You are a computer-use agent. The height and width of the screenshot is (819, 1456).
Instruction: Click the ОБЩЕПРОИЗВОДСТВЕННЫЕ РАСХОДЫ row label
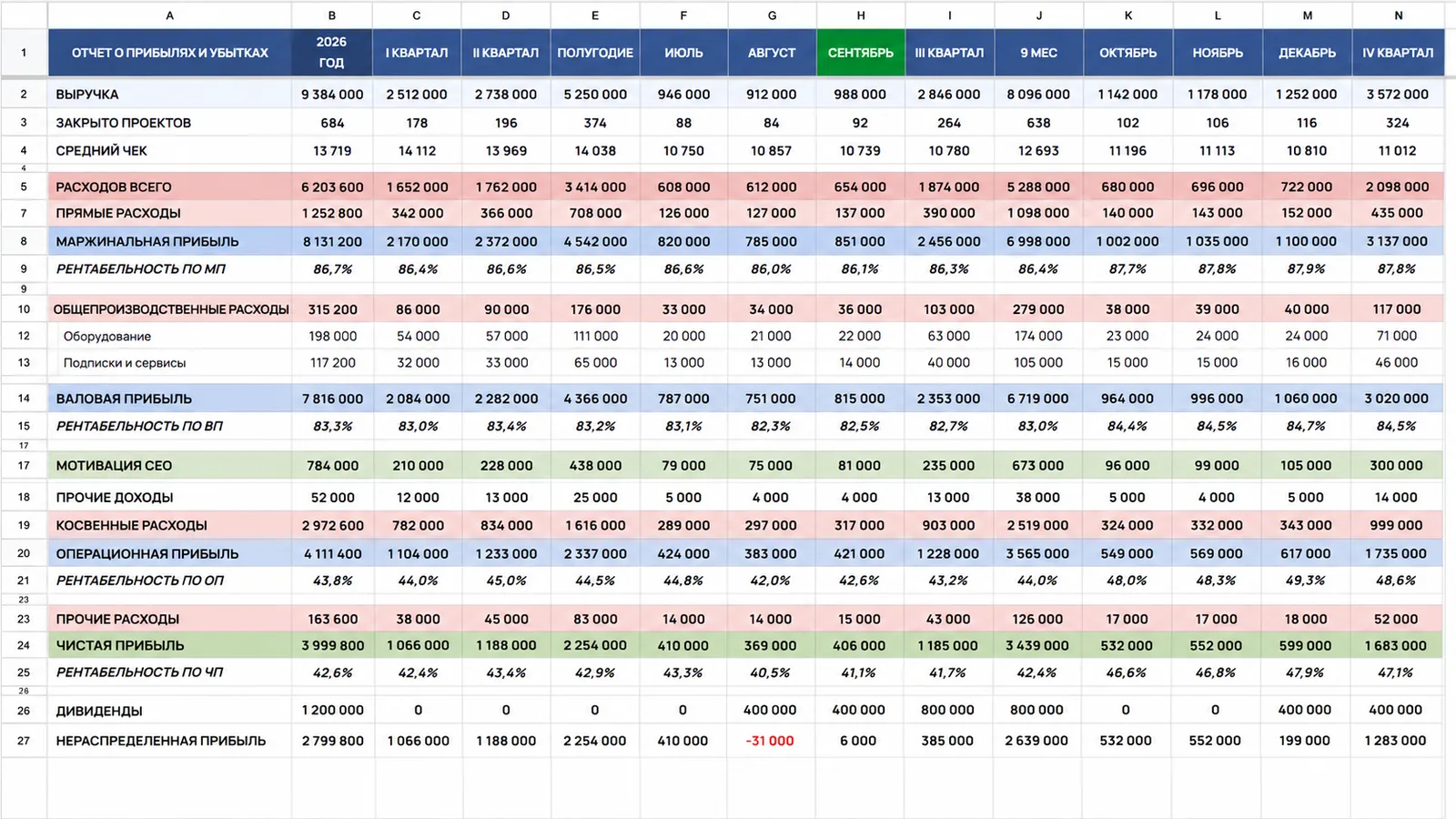[x=171, y=309]
